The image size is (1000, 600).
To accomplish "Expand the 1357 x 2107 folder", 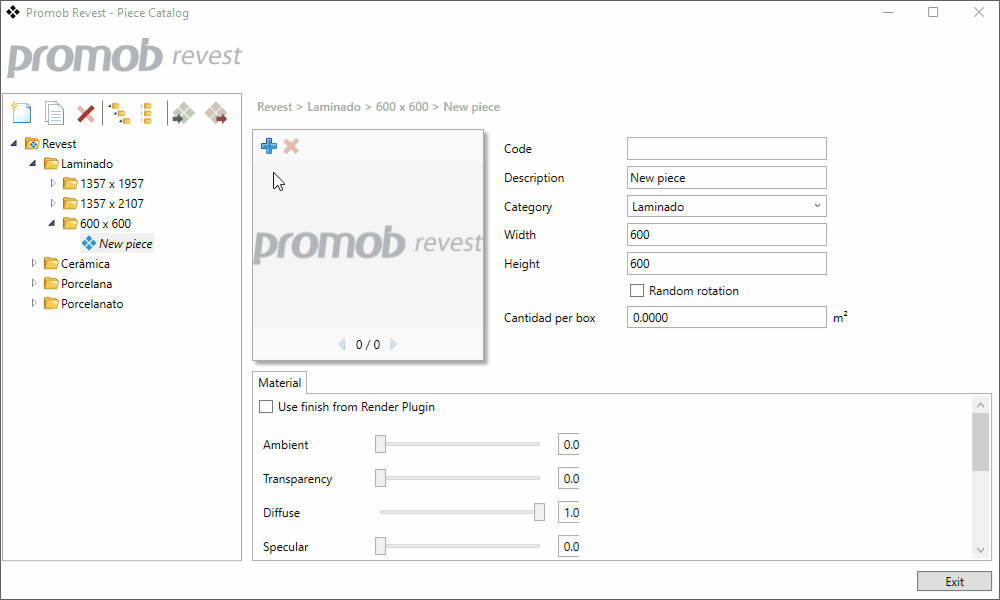I will 53,203.
